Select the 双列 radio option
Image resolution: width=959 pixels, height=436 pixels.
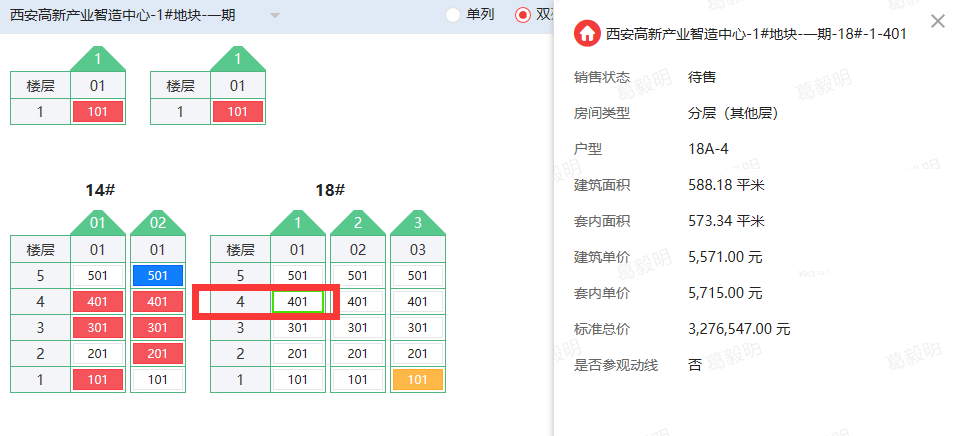523,15
